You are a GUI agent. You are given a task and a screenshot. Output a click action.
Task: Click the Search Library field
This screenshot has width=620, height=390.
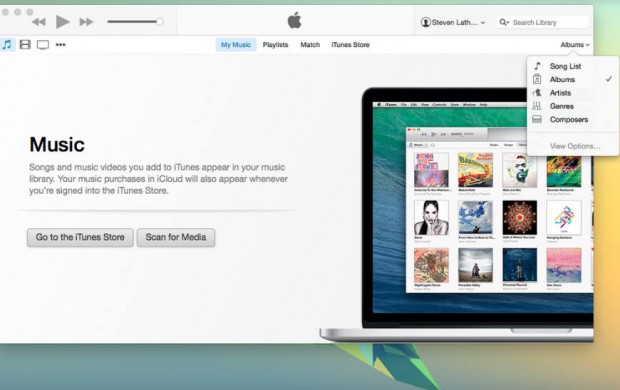(x=548, y=23)
